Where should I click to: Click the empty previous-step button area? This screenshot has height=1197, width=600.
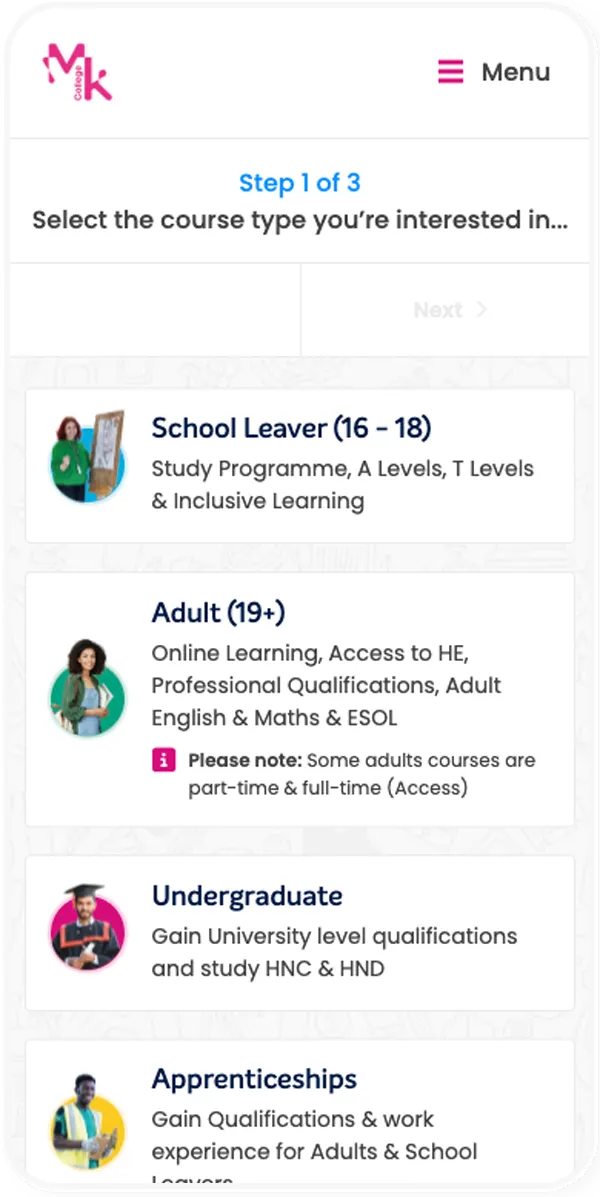(x=155, y=310)
